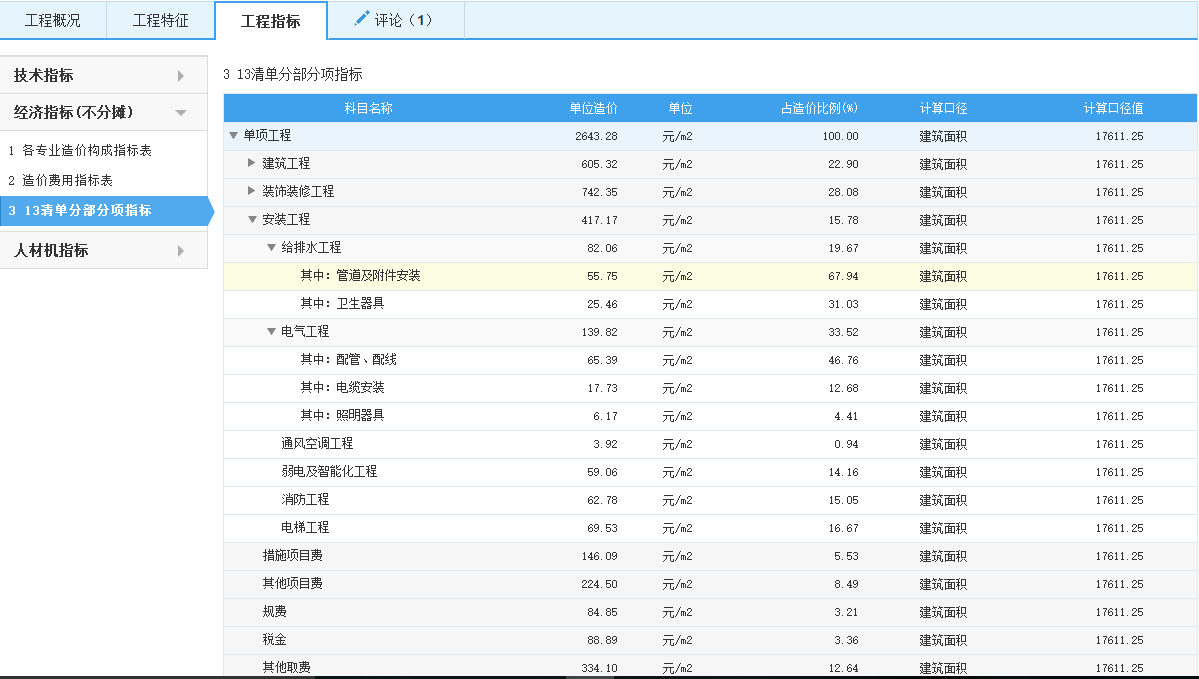The image size is (1199, 679).
Task: Collapse the 安装工程 tree row
Action: tap(252, 219)
